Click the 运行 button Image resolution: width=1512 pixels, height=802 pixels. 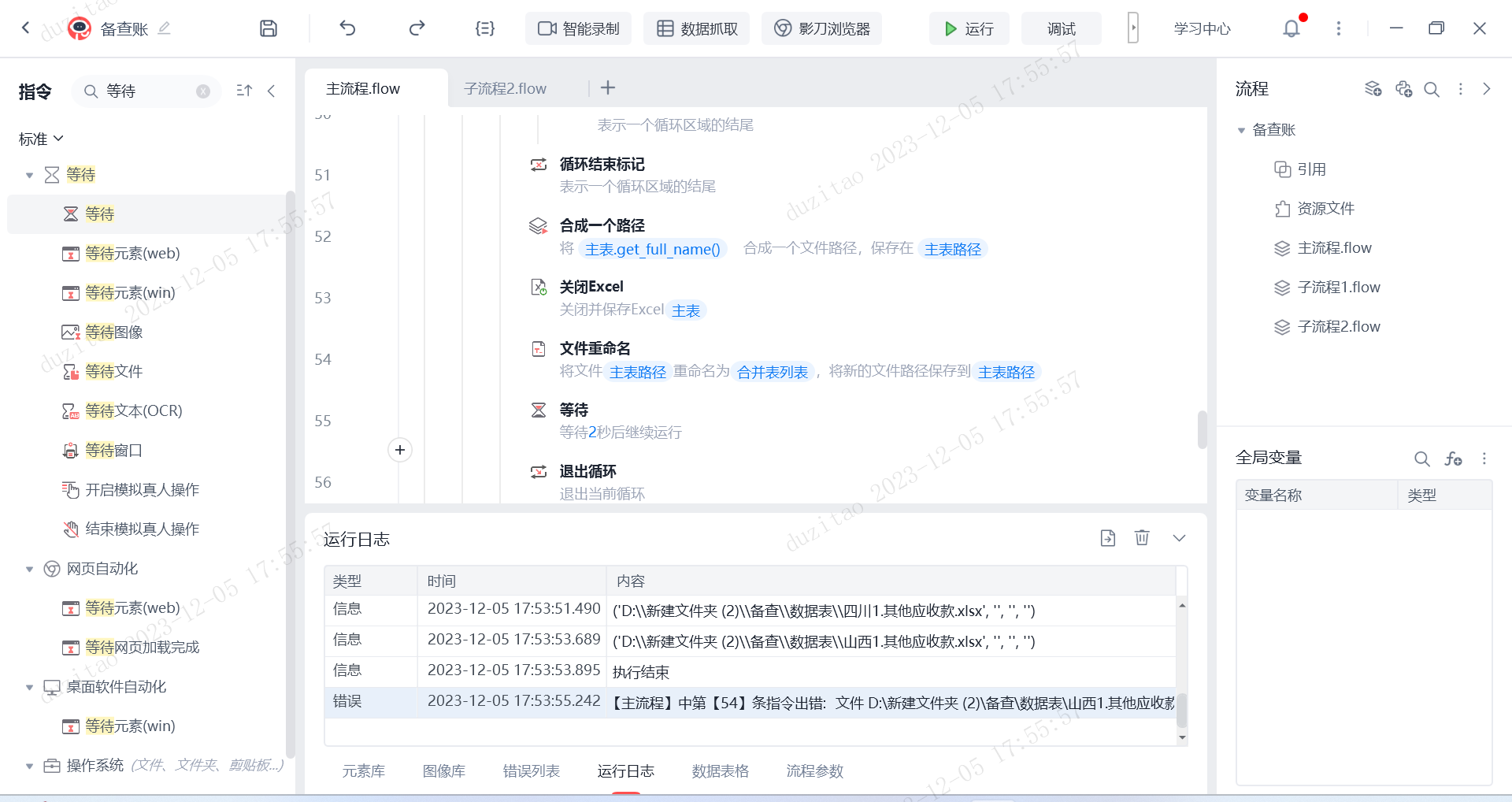969,28
